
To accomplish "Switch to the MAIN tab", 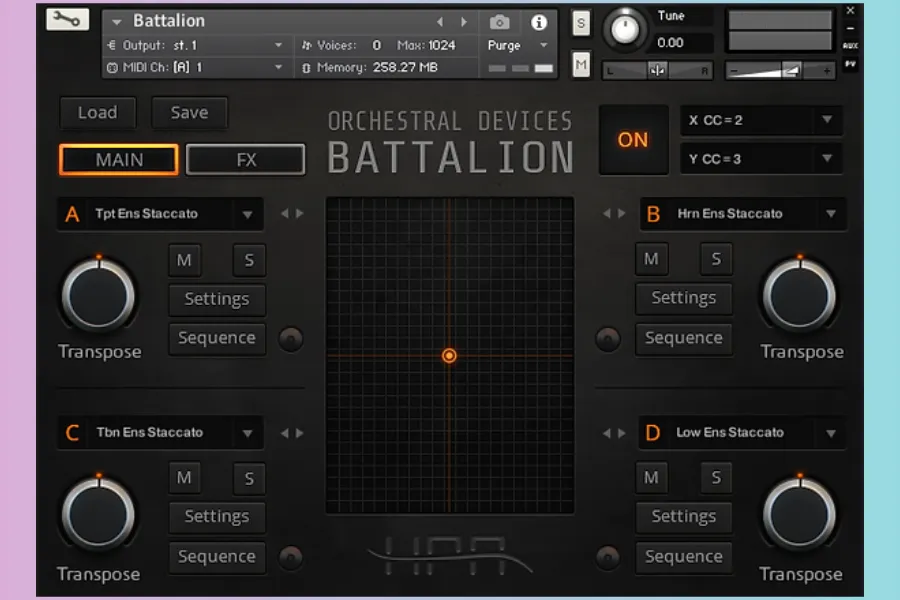I will click(x=119, y=160).
